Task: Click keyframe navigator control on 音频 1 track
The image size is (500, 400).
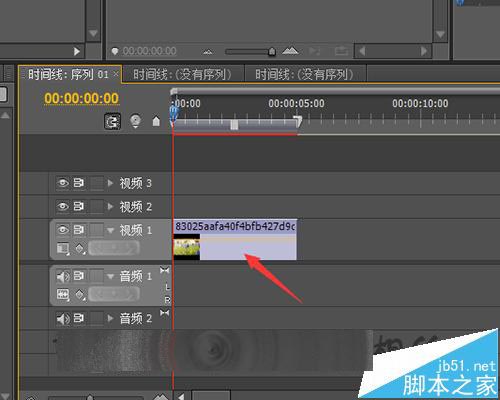Action: [x=114, y=294]
